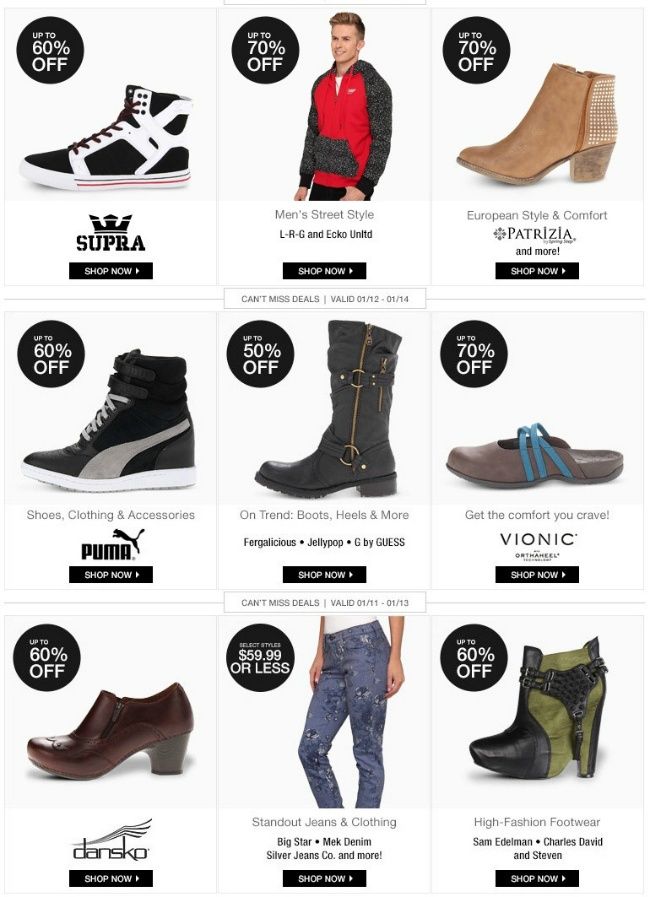Open the black and white Supra sneaker image
This screenshot has height=897, width=650.
107,137
